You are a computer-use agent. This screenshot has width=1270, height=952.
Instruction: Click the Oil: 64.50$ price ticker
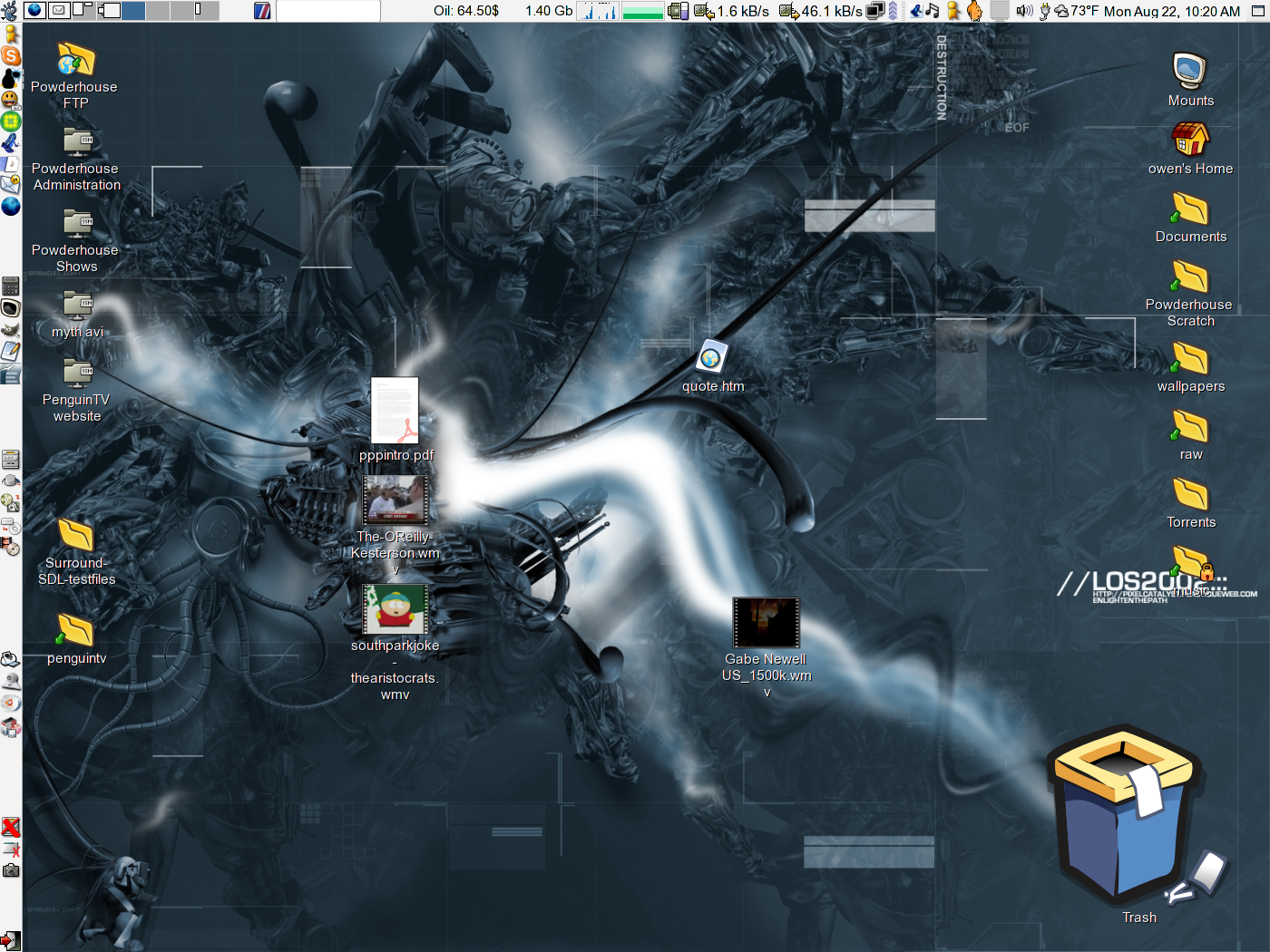466,11
